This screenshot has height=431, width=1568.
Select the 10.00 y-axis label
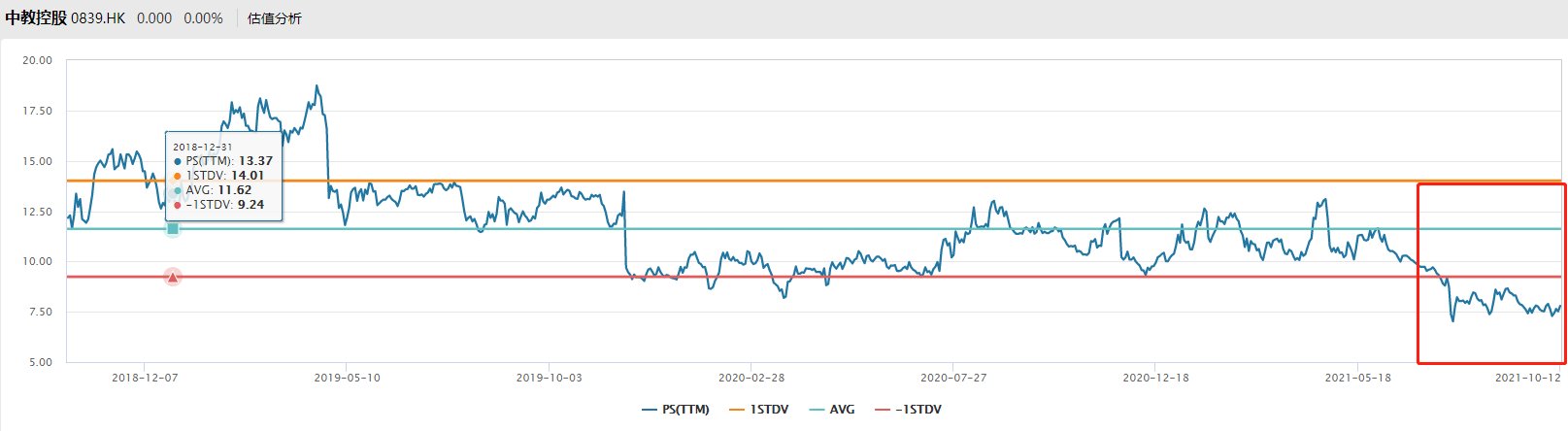38,261
